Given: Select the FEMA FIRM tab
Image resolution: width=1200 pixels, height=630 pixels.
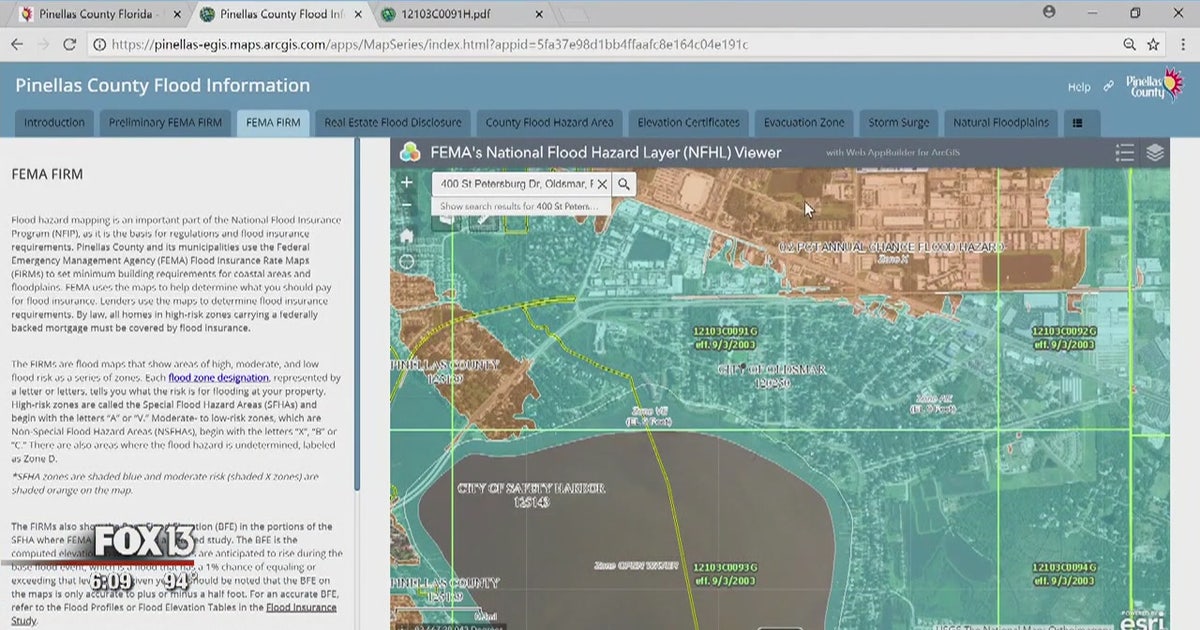Looking at the screenshot, I should 273,123.
